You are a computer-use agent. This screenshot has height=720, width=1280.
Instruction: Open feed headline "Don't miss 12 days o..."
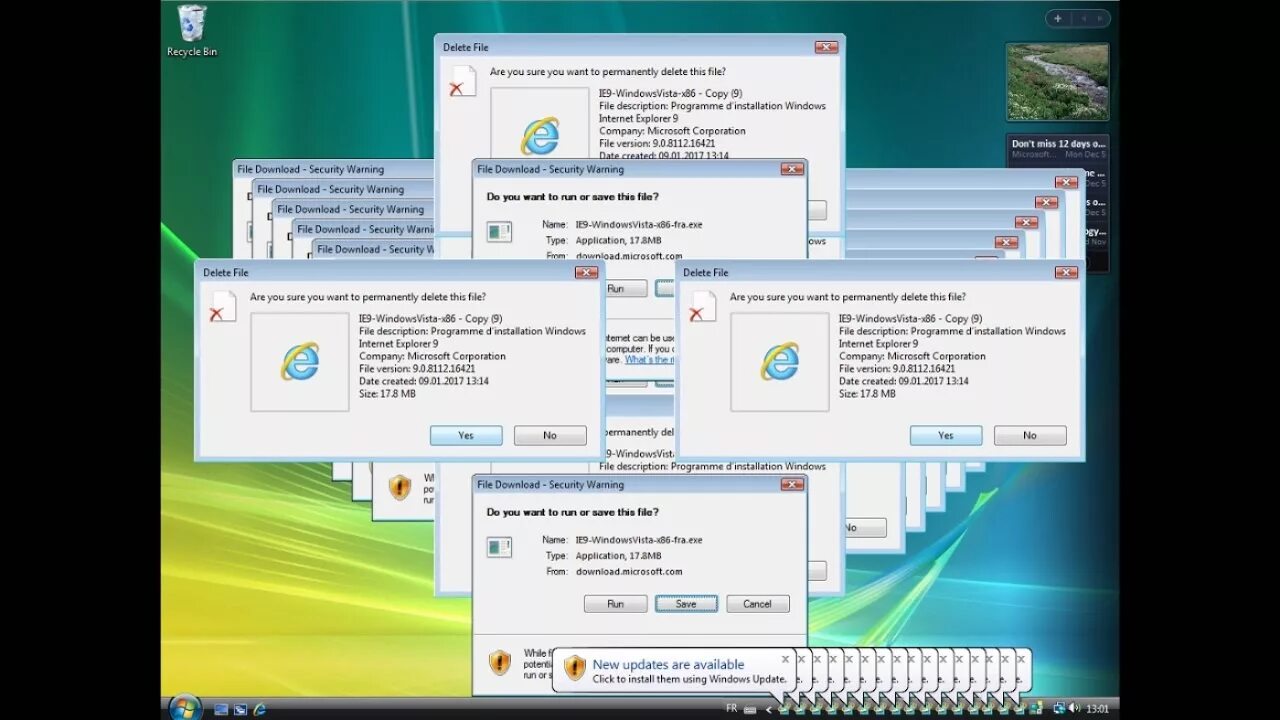click(1058, 143)
